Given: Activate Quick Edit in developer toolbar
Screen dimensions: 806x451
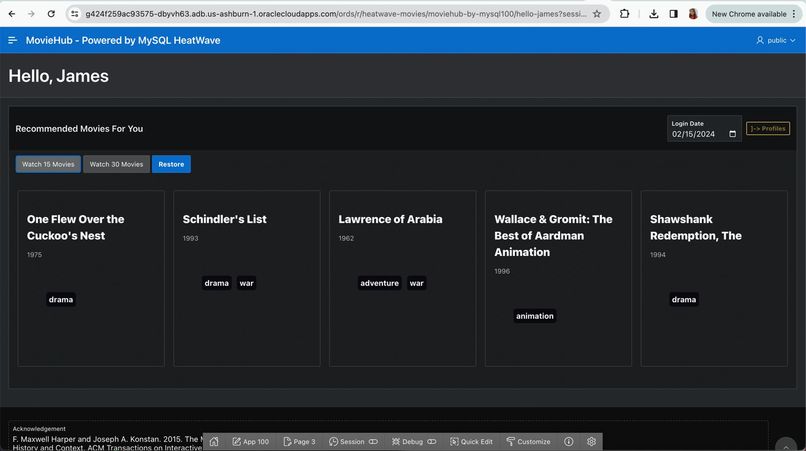Looking at the screenshot, I should (x=471, y=441).
